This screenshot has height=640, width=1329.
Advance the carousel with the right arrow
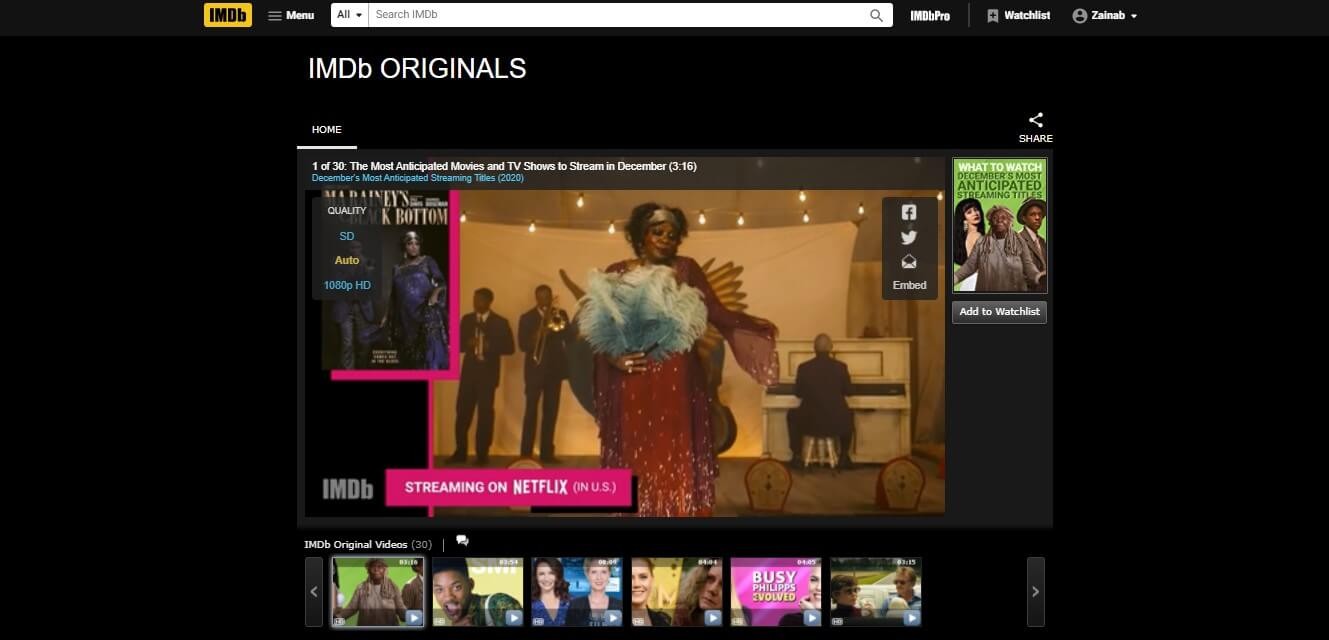coord(1035,591)
